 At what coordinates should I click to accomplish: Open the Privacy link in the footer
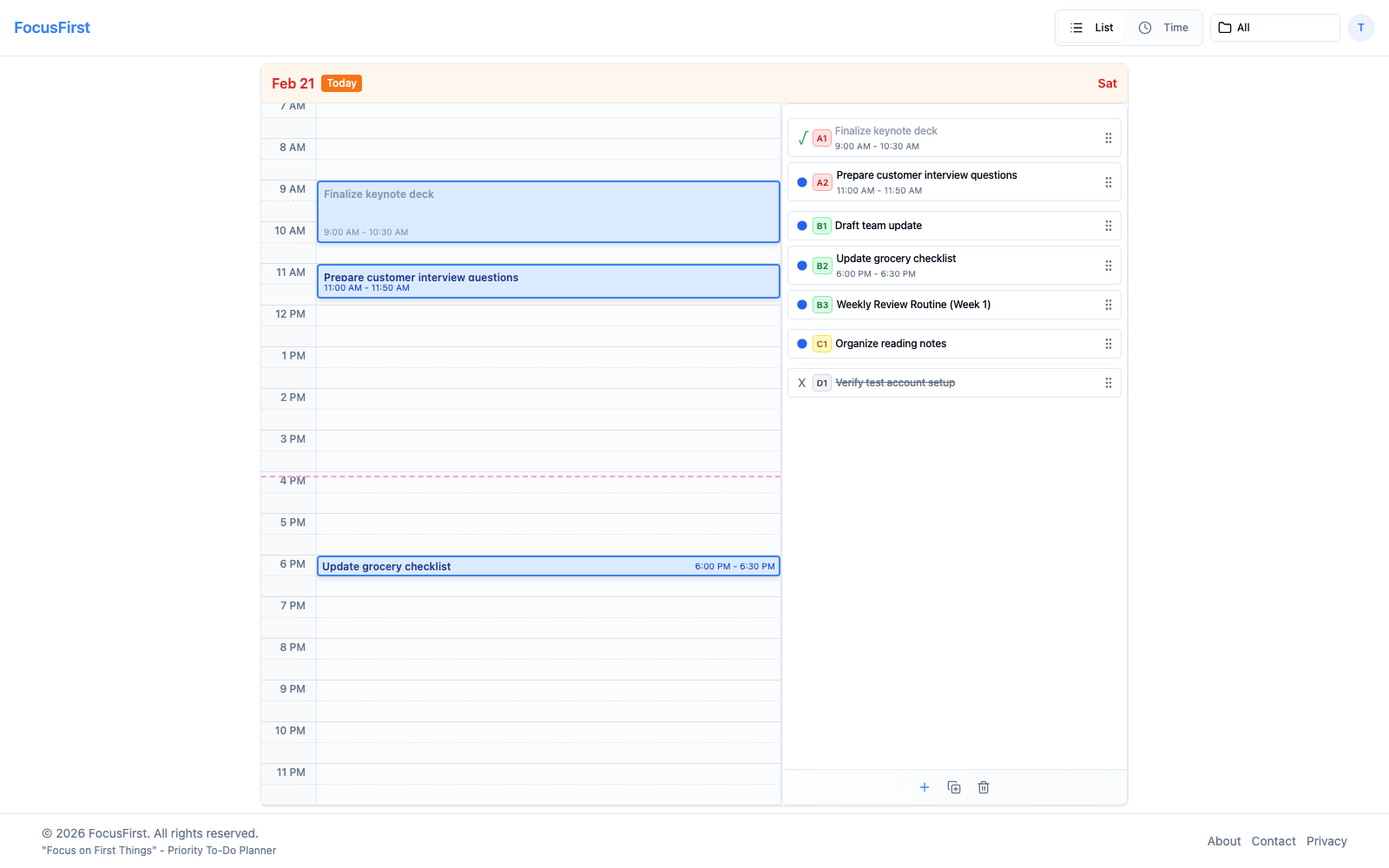tap(1326, 841)
